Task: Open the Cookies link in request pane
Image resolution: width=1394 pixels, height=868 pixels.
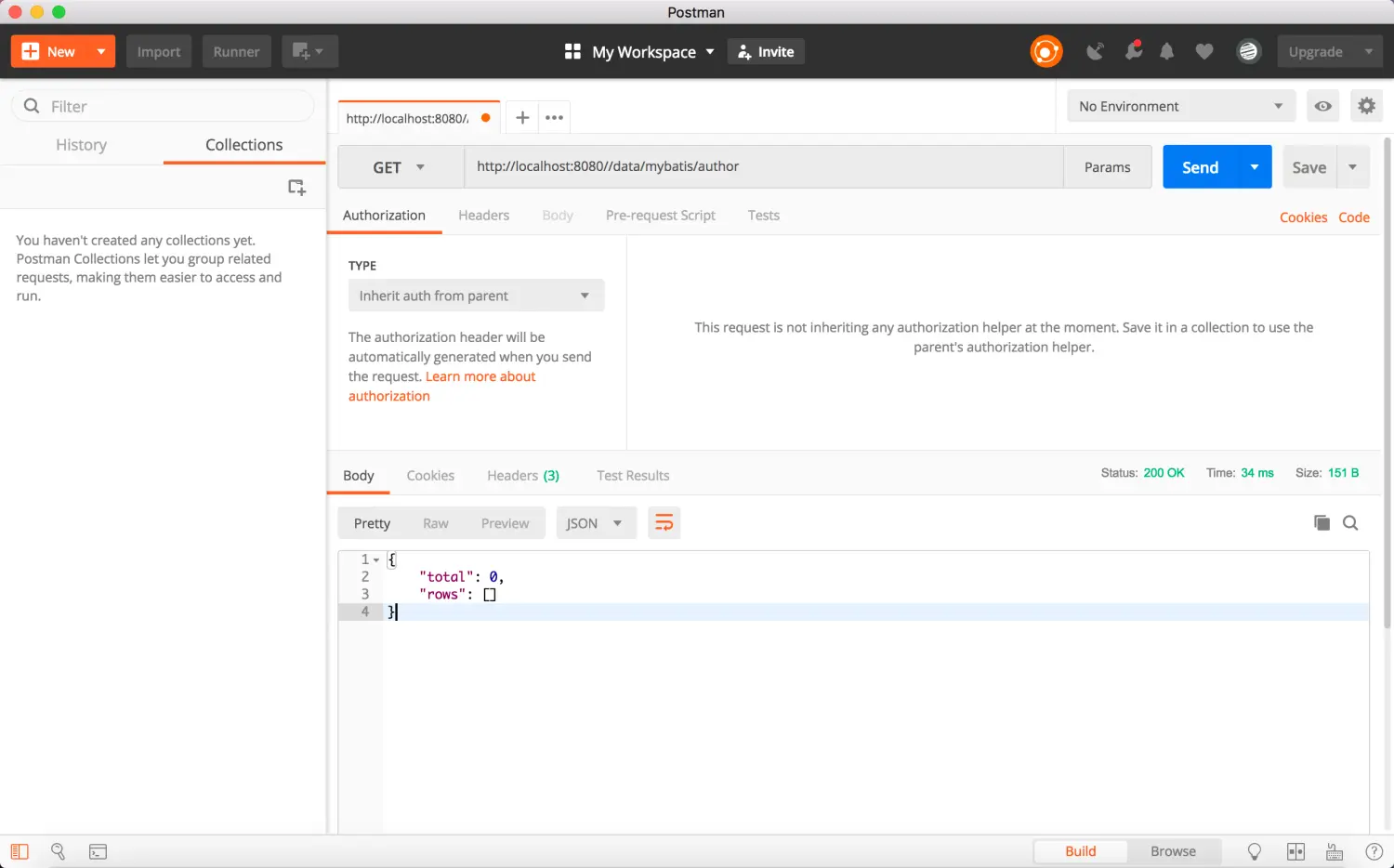Action: point(1303,217)
